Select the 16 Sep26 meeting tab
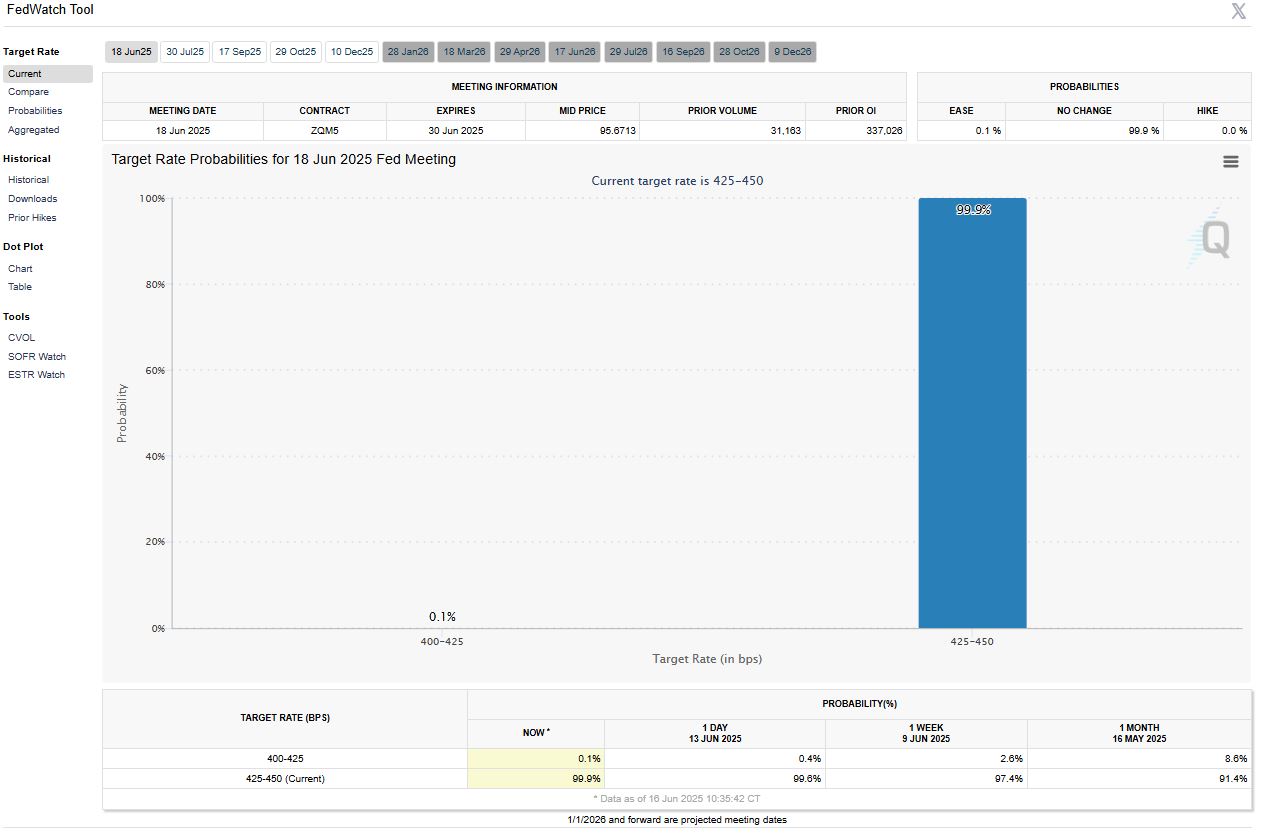Image resolution: width=1261 pixels, height=833 pixels. (684, 52)
